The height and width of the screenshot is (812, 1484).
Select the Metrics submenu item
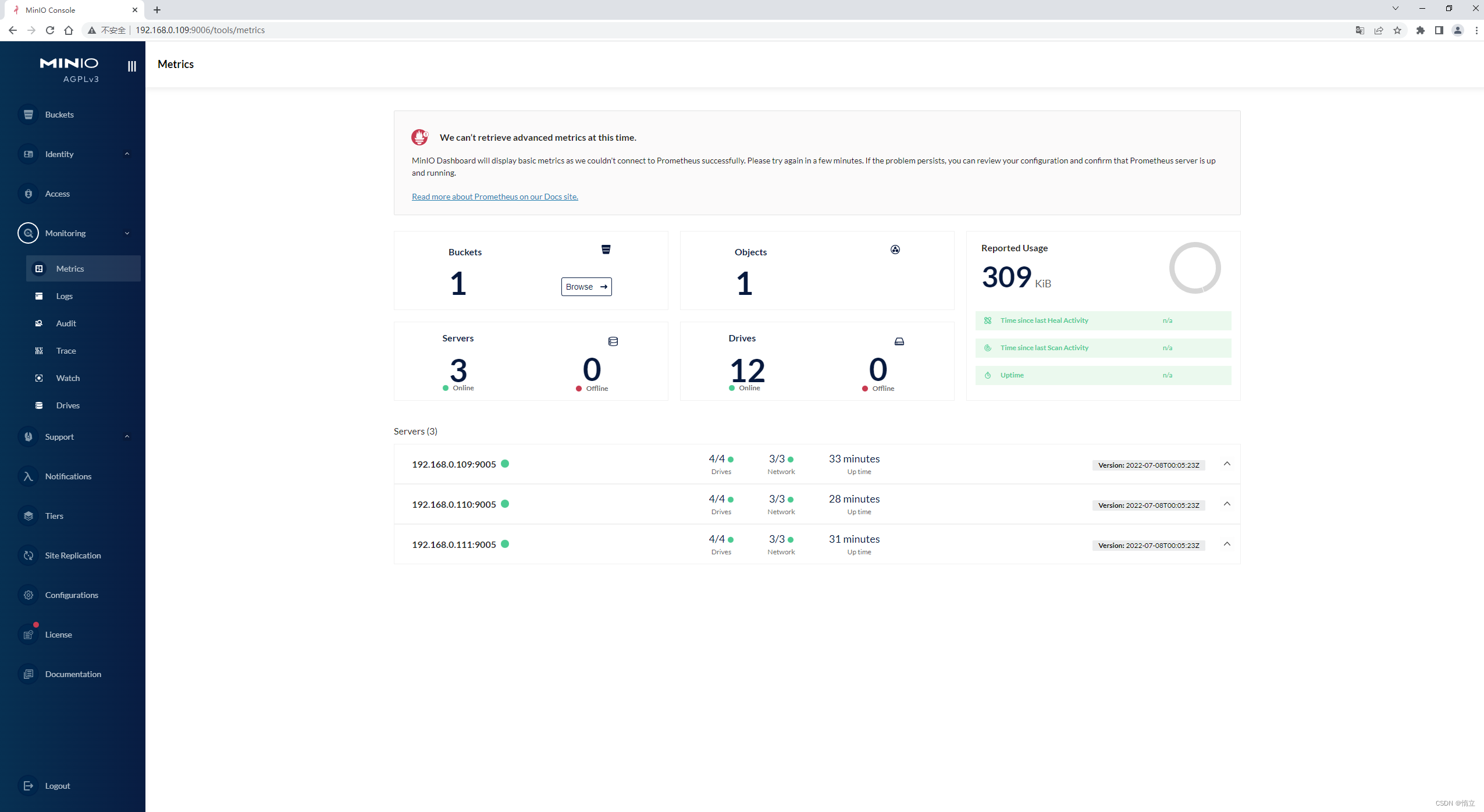[x=83, y=269]
